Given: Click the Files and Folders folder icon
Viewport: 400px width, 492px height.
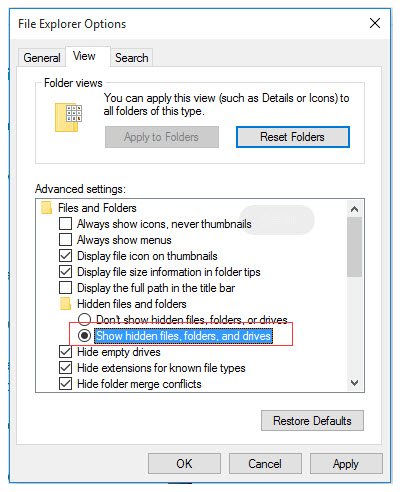Looking at the screenshot, I should click(46, 208).
